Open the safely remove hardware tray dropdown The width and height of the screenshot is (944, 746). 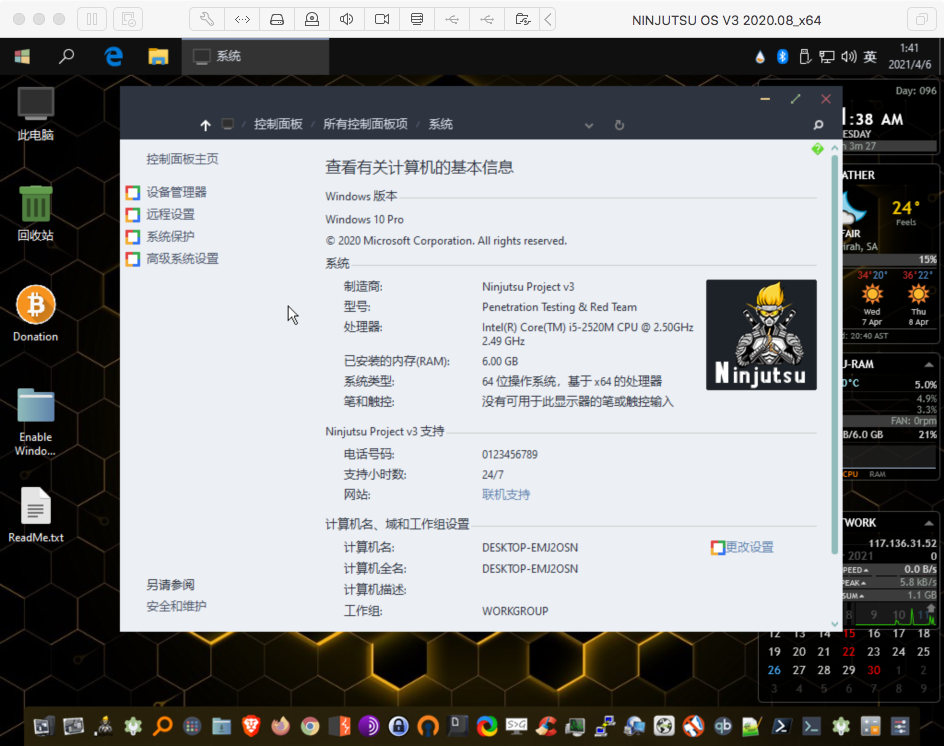point(804,57)
